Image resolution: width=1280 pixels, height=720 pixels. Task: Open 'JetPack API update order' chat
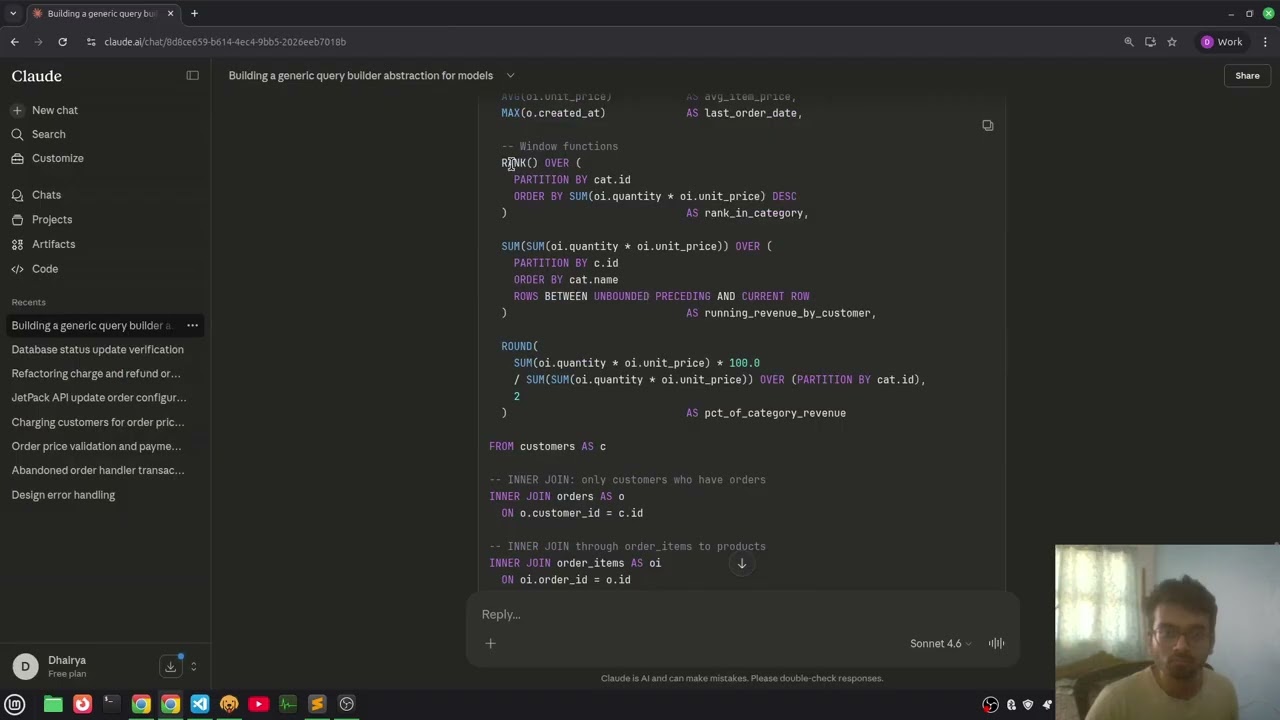[x=98, y=397]
